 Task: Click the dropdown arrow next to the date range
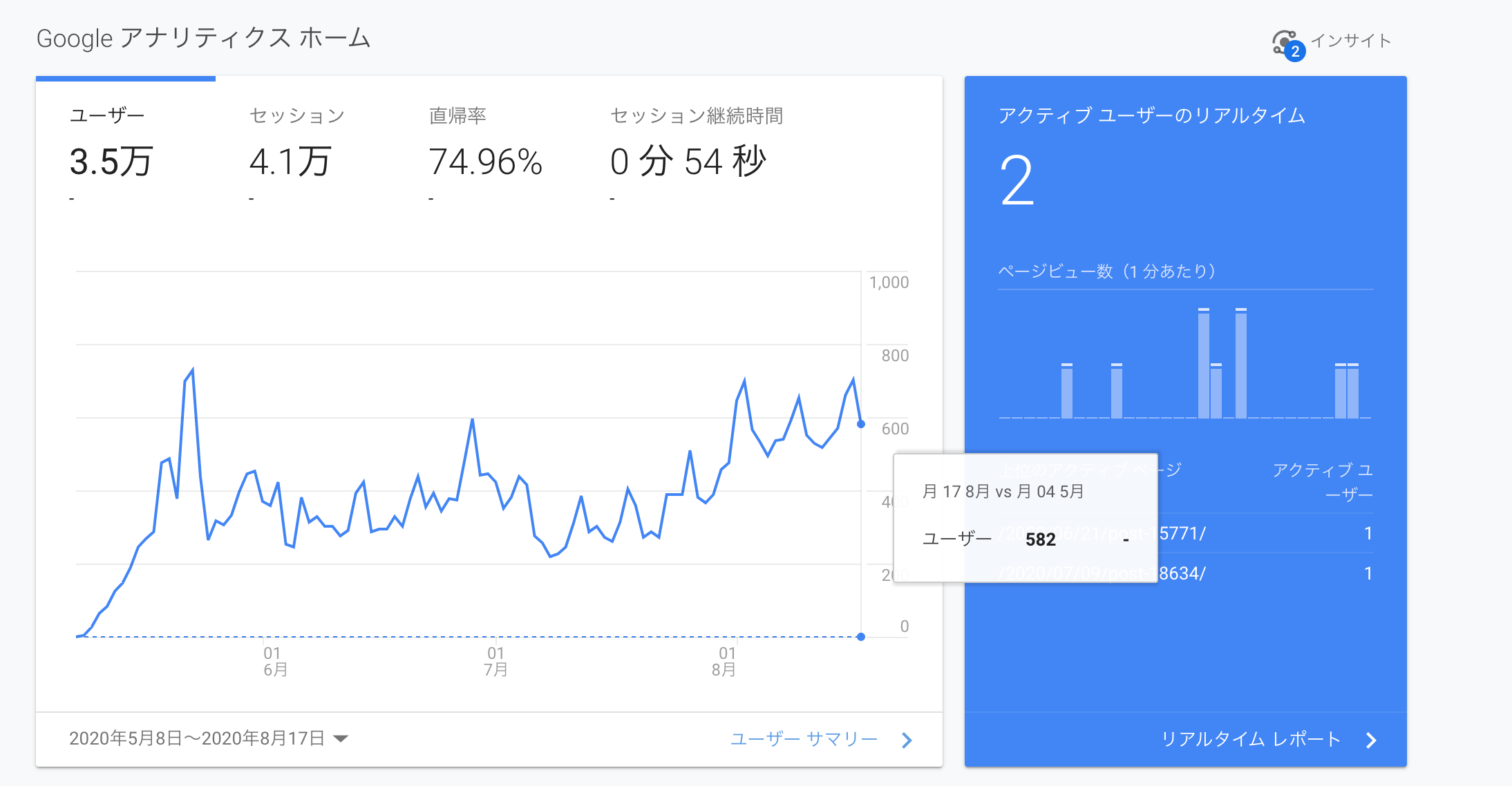pos(340,738)
